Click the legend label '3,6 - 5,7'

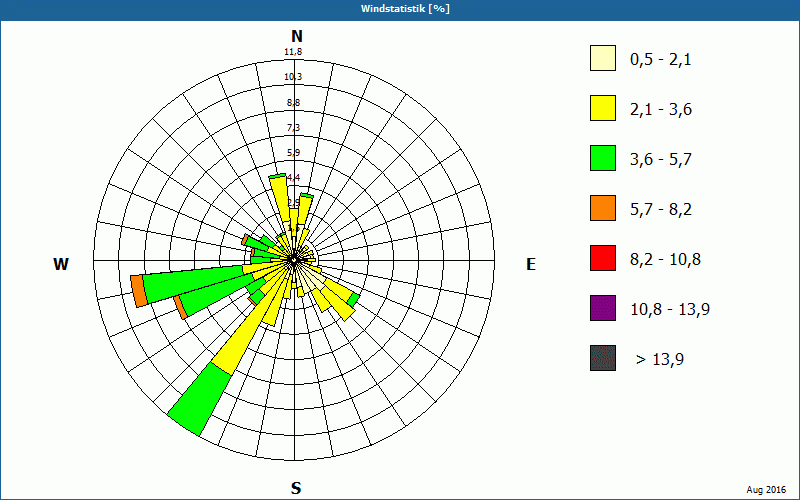661,160
